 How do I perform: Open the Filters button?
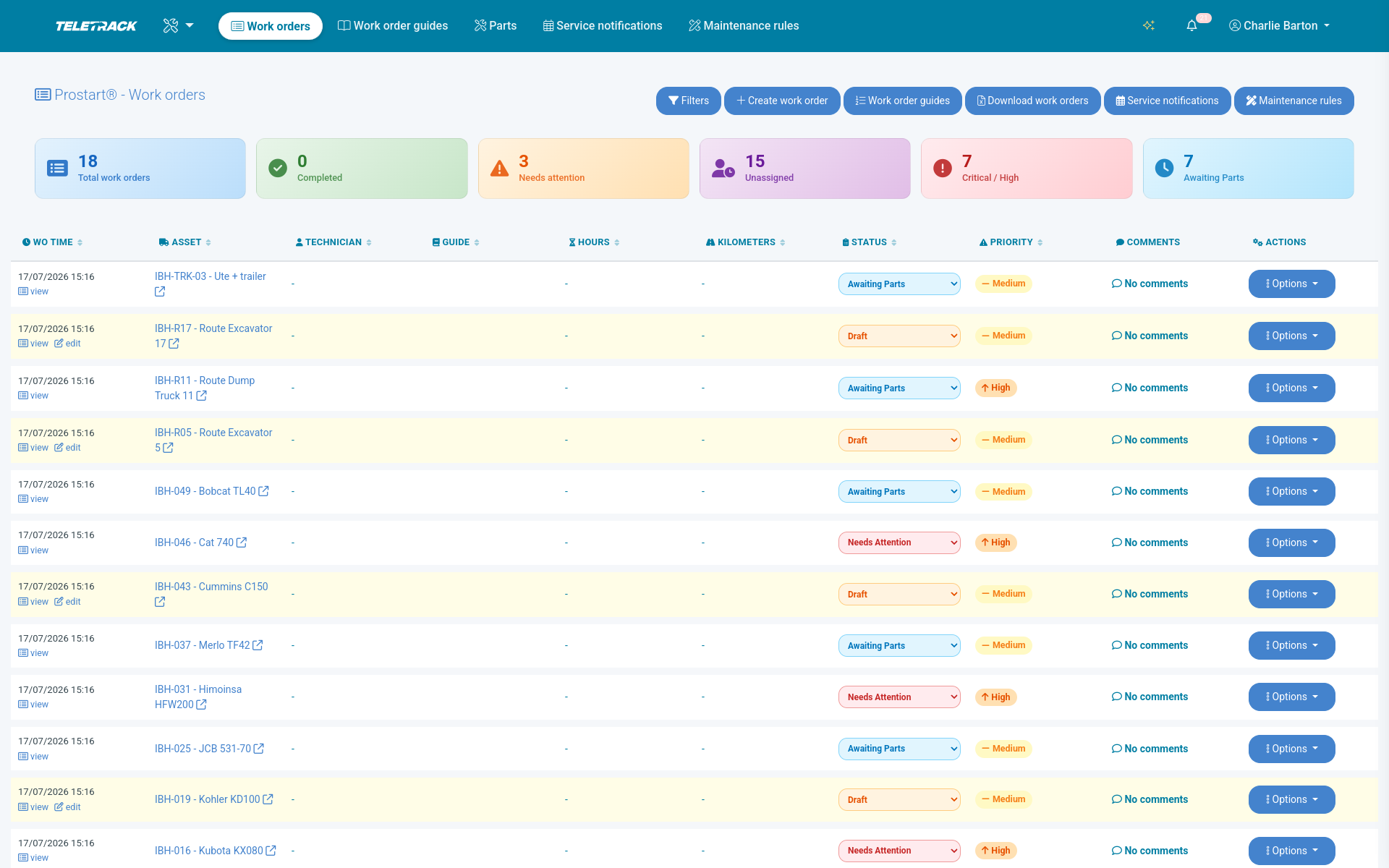[689, 101]
